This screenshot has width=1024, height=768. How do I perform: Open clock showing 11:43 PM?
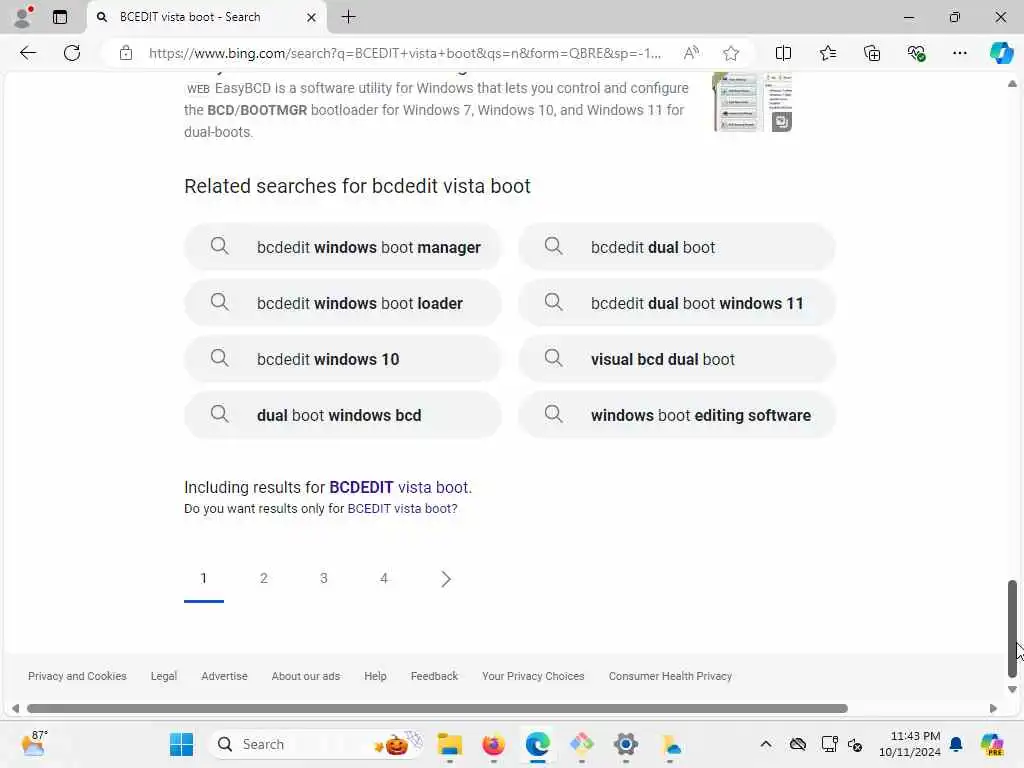point(910,744)
